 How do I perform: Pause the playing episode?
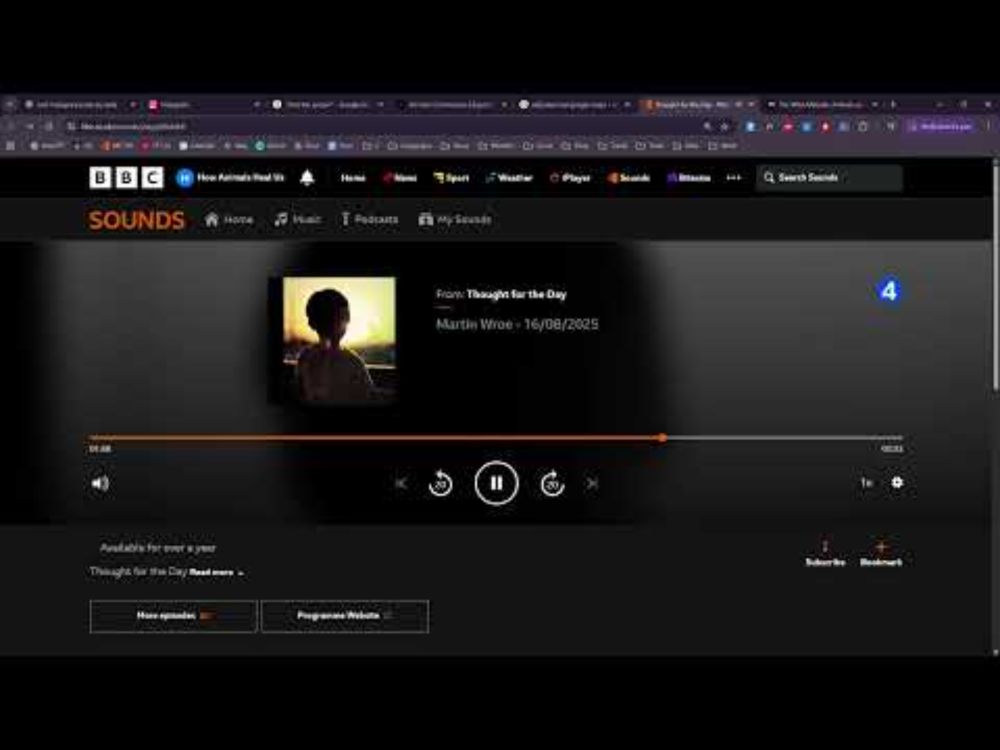pos(496,483)
